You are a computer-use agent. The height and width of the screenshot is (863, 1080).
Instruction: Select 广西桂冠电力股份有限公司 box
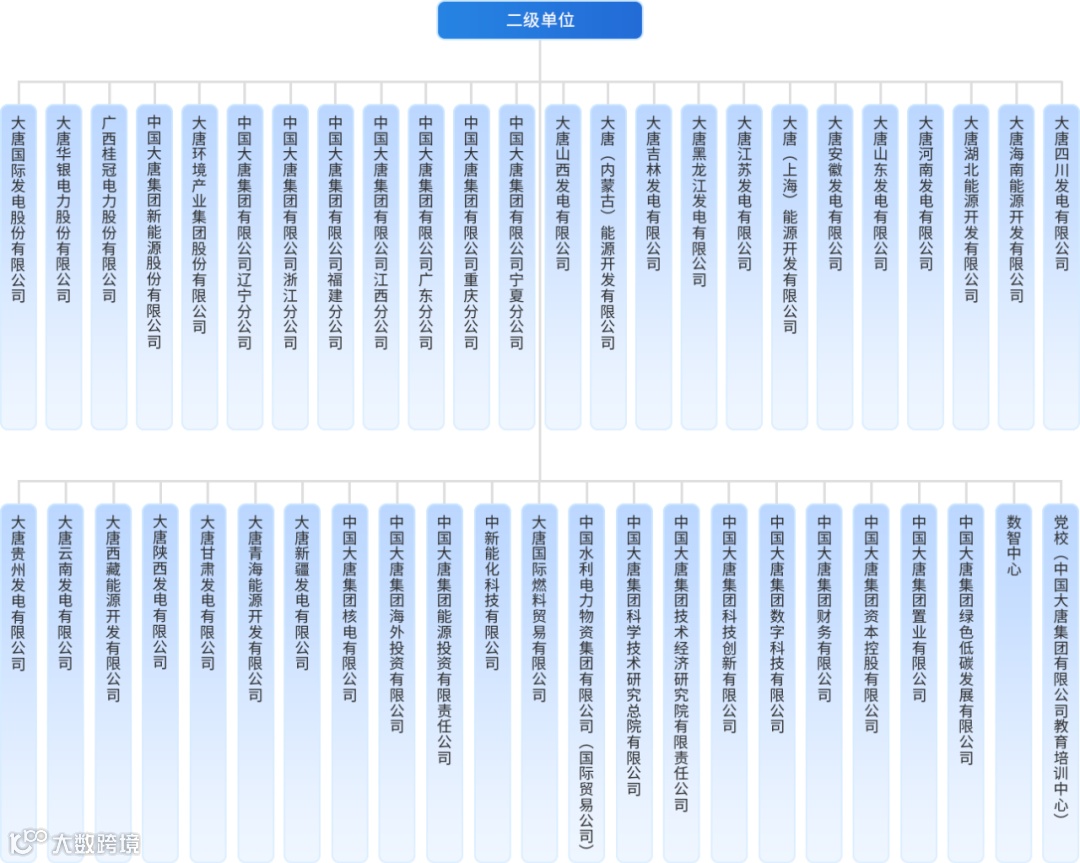coord(109,267)
